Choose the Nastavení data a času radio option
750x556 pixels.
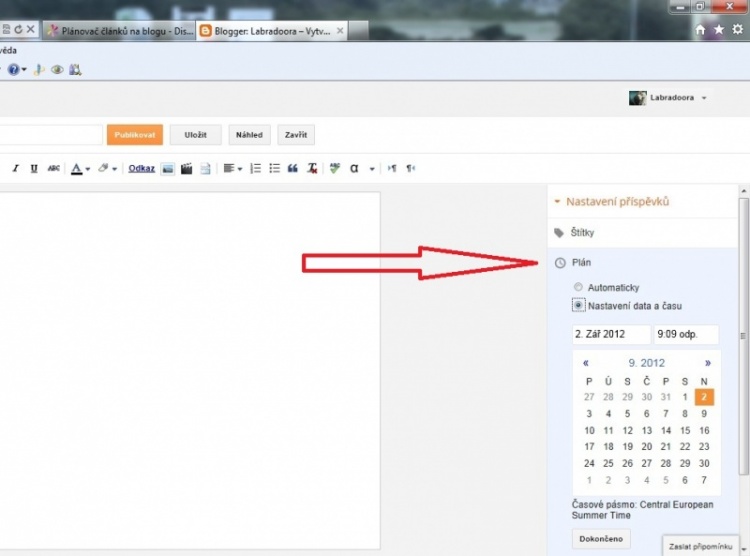click(x=578, y=305)
